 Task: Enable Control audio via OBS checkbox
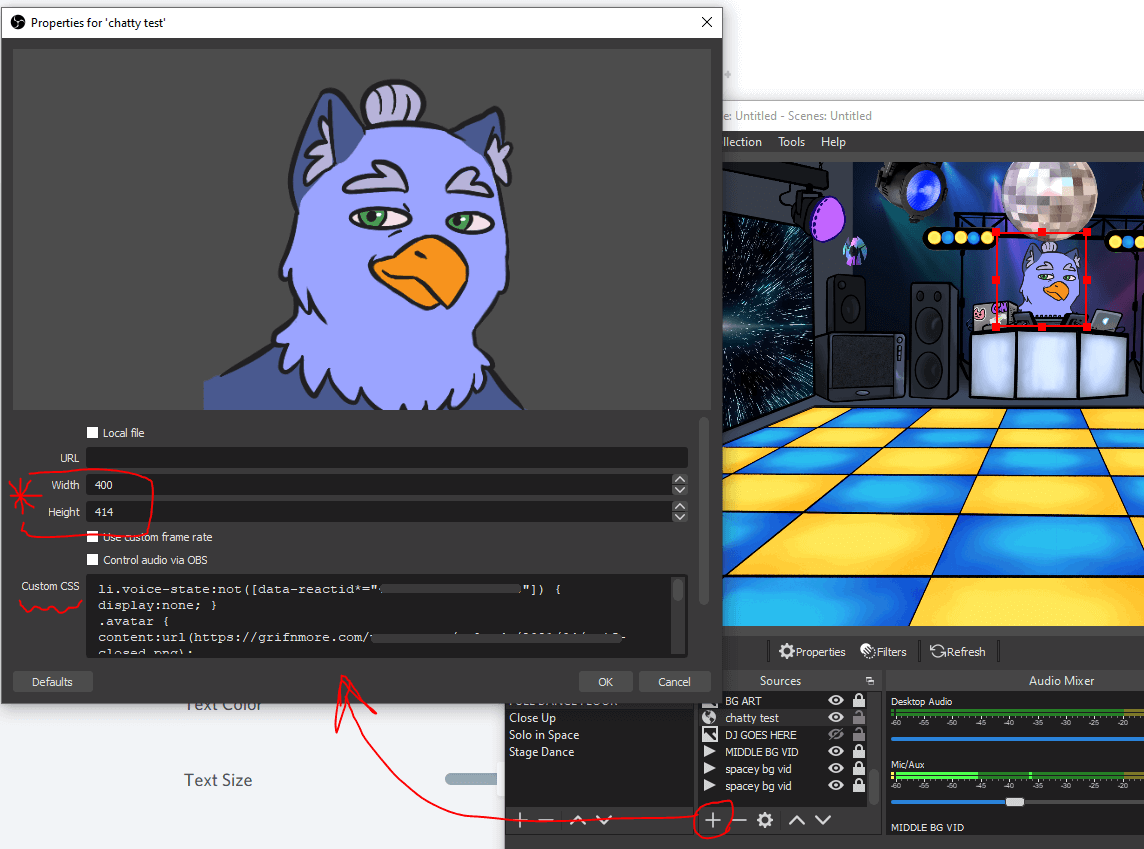point(93,559)
